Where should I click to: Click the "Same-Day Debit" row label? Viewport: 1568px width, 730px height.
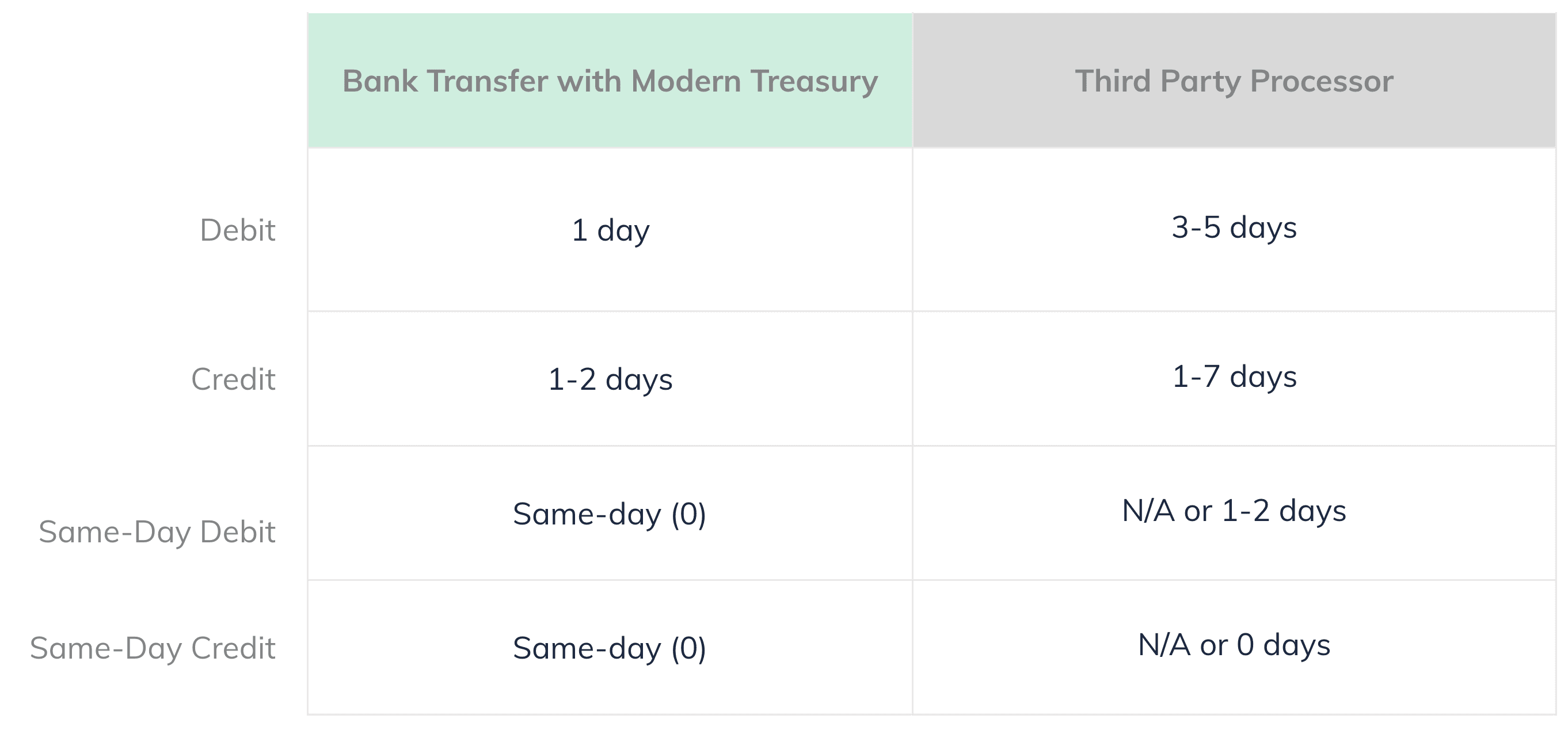pos(157,532)
